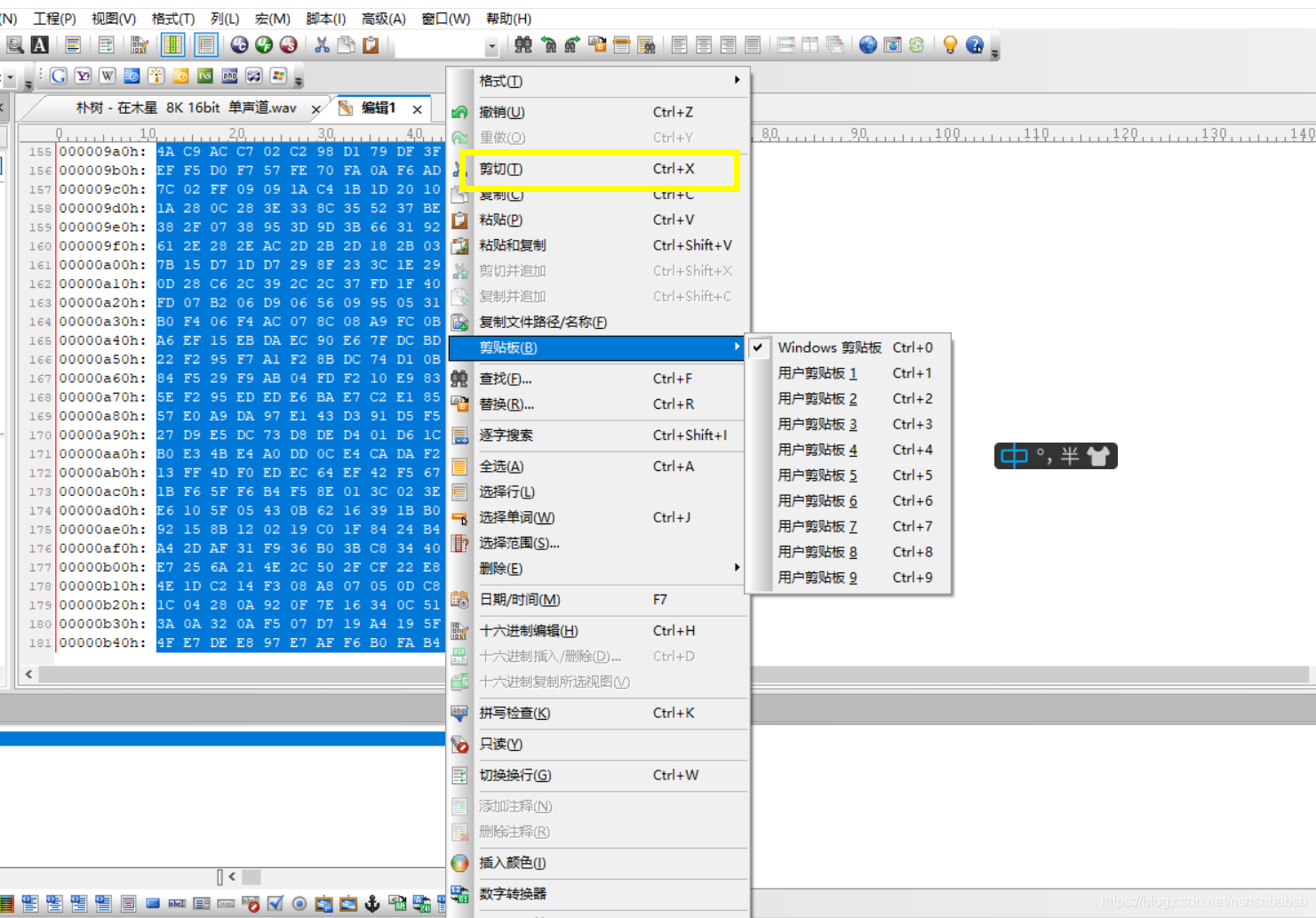The height and width of the screenshot is (918, 1316).
Task: Select 用户剪贴板 1 in submenu
Action: (849, 373)
